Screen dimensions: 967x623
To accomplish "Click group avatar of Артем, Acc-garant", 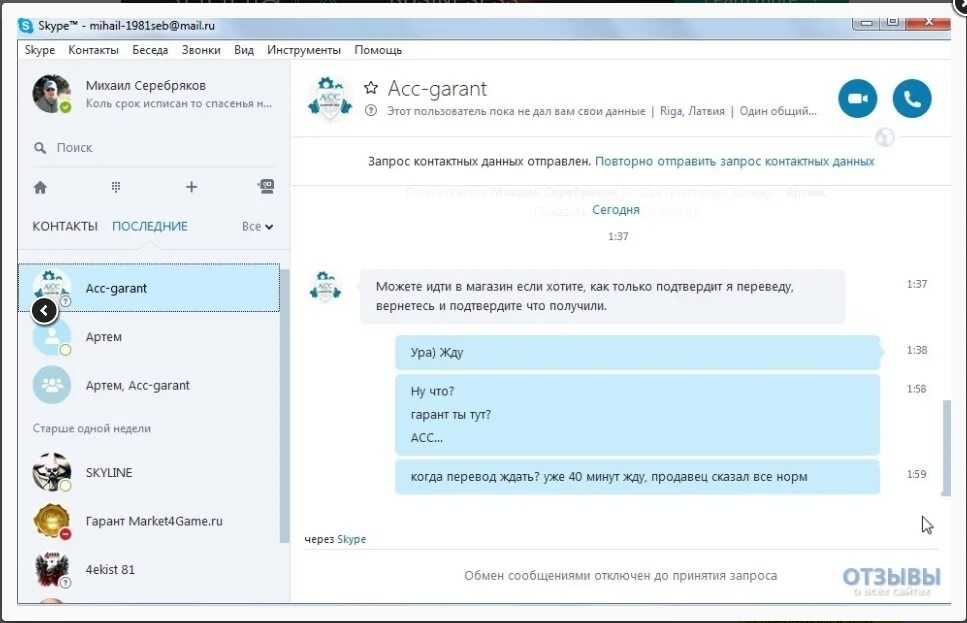I will click(x=52, y=386).
